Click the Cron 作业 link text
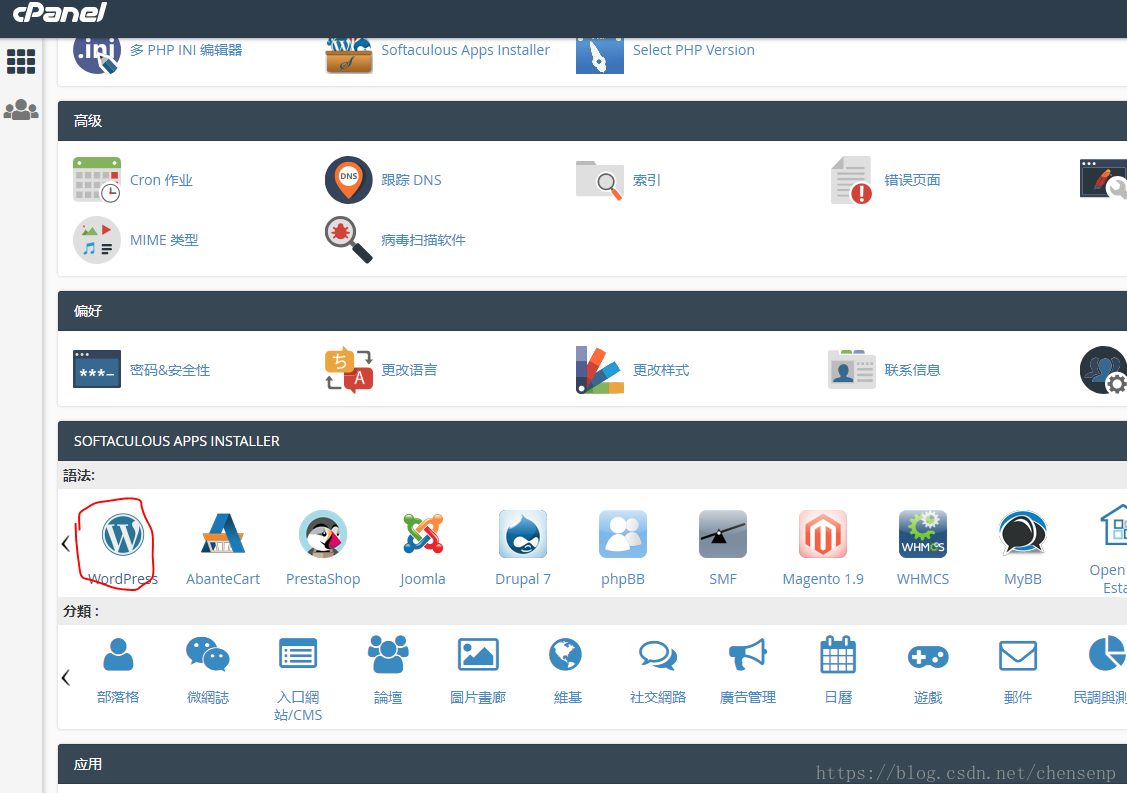This screenshot has height=793, width=1127. (x=161, y=180)
